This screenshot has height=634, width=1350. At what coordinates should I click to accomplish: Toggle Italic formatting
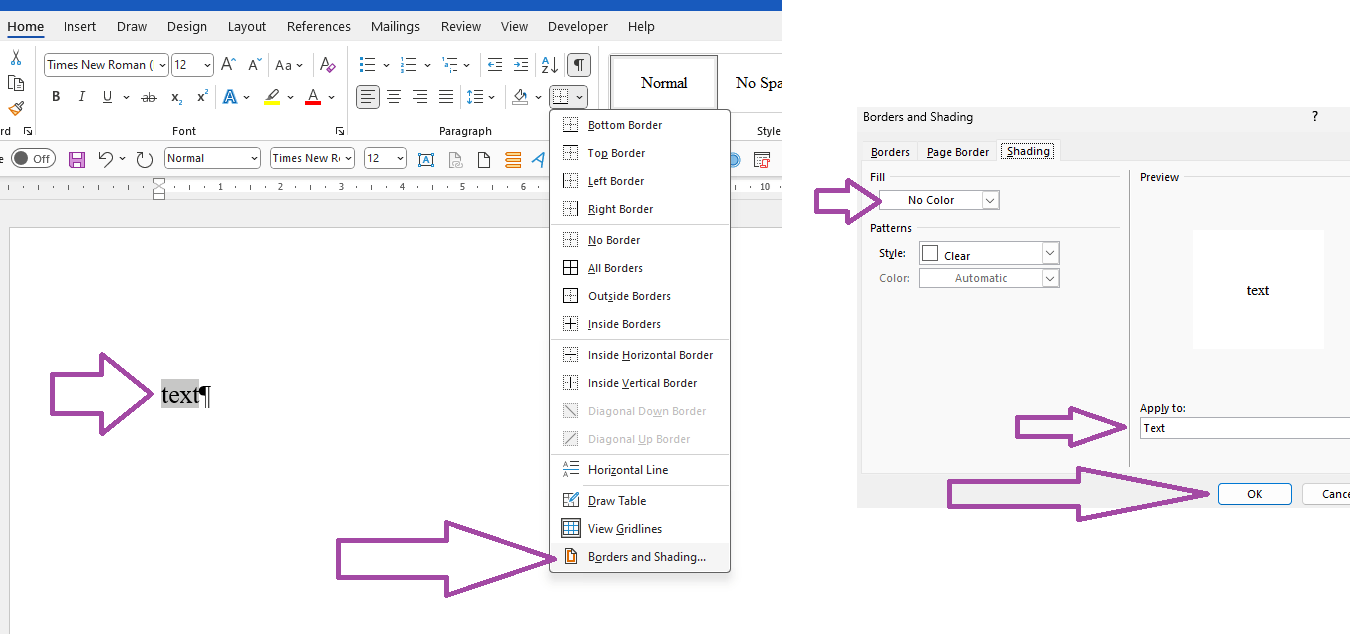point(82,97)
